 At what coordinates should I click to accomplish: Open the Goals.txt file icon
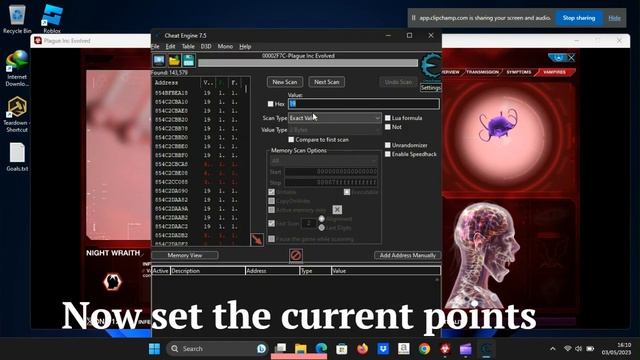(x=17, y=157)
